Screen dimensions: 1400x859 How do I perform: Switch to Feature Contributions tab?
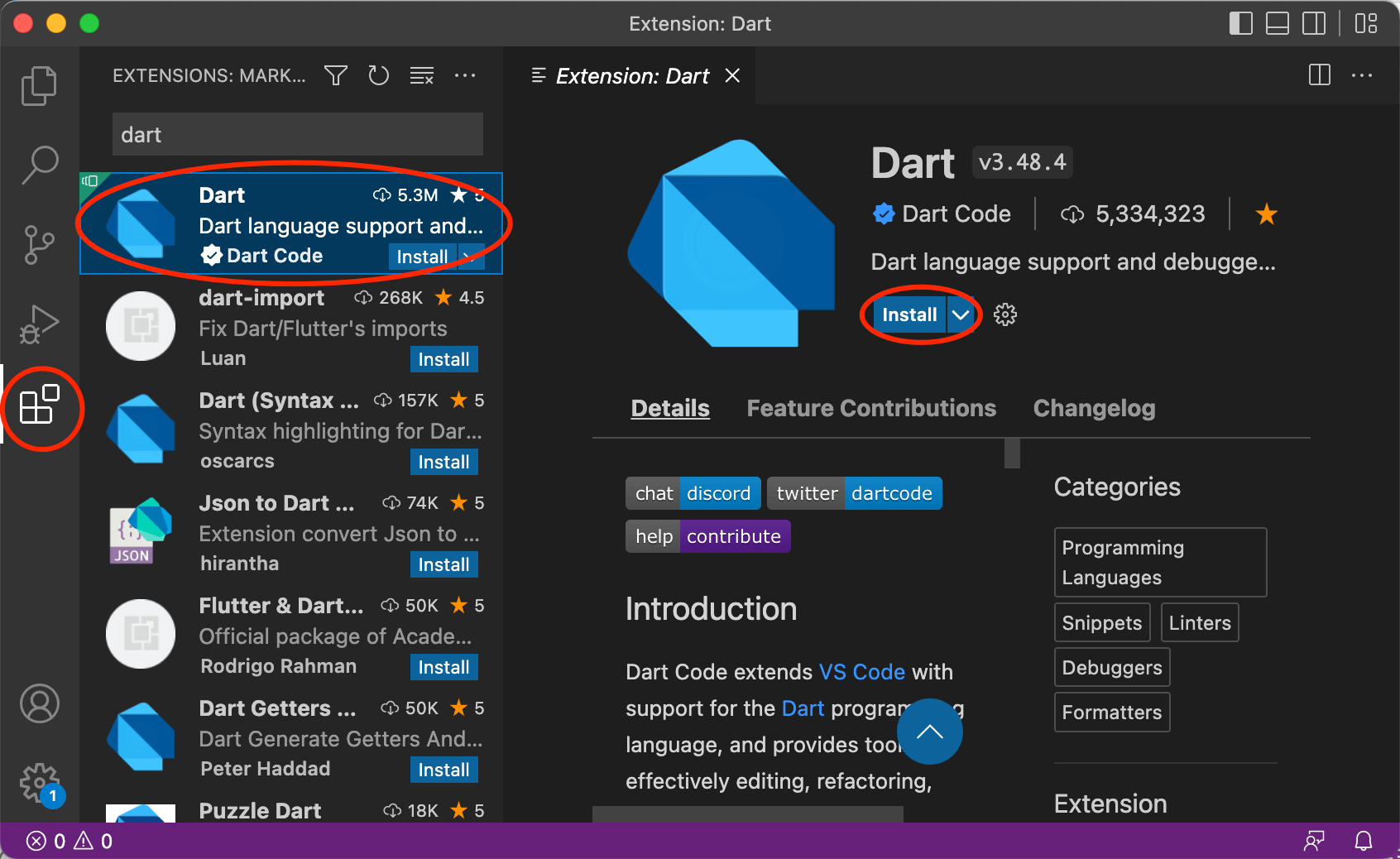(871, 408)
